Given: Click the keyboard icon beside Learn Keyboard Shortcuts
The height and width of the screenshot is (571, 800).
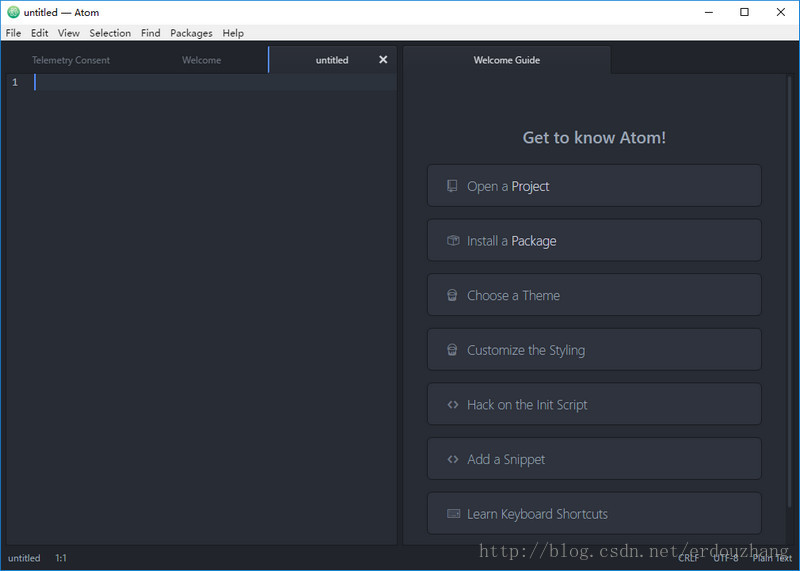Looking at the screenshot, I should [453, 513].
